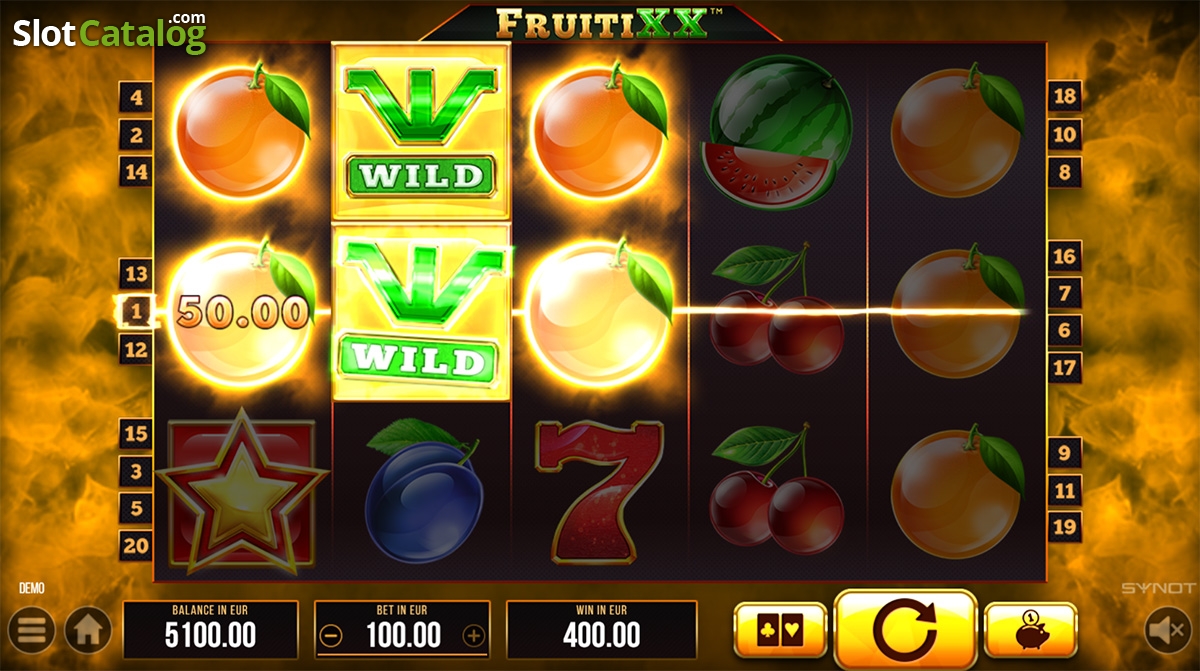Click the piggy bank collect button
The width and height of the screenshot is (1200, 671).
click(x=1031, y=630)
